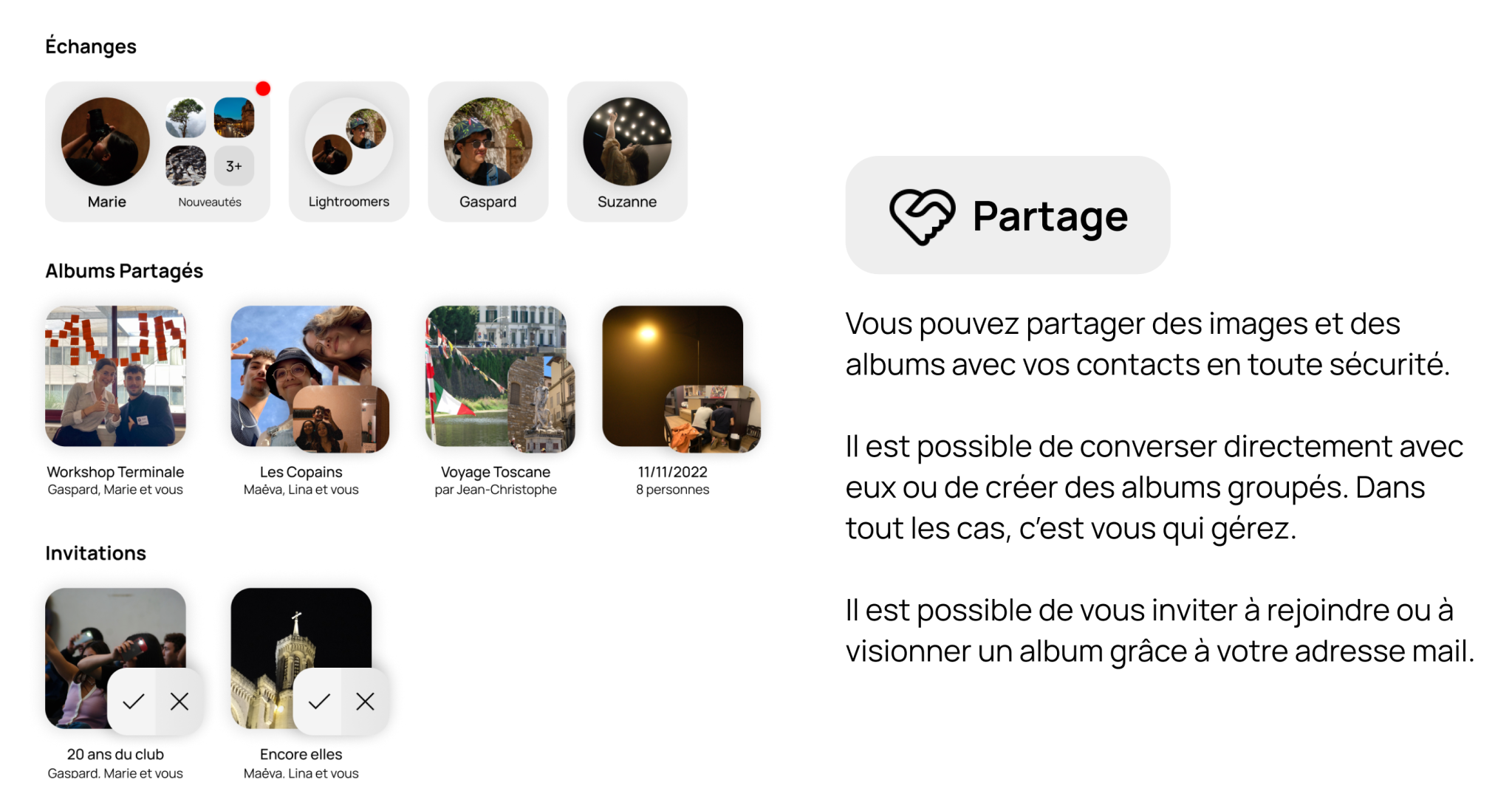View the black-and-white photo in Nouveautés
The width and height of the screenshot is (1512, 811).
pyautogui.click(x=186, y=165)
